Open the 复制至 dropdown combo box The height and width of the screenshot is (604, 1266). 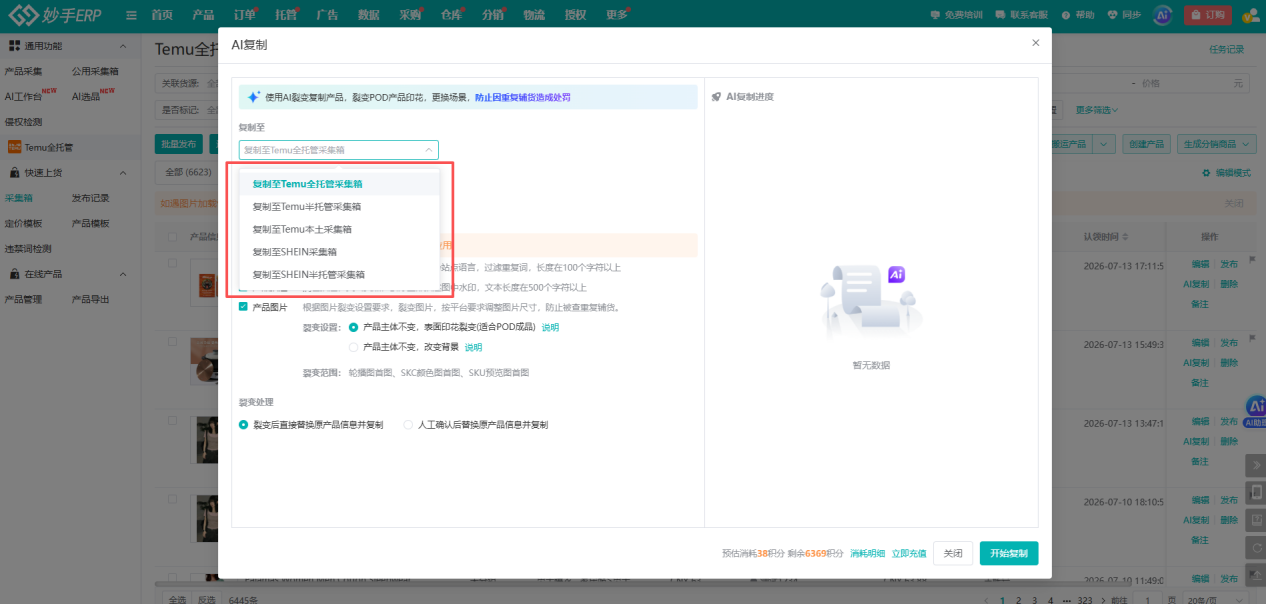pyautogui.click(x=338, y=150)
